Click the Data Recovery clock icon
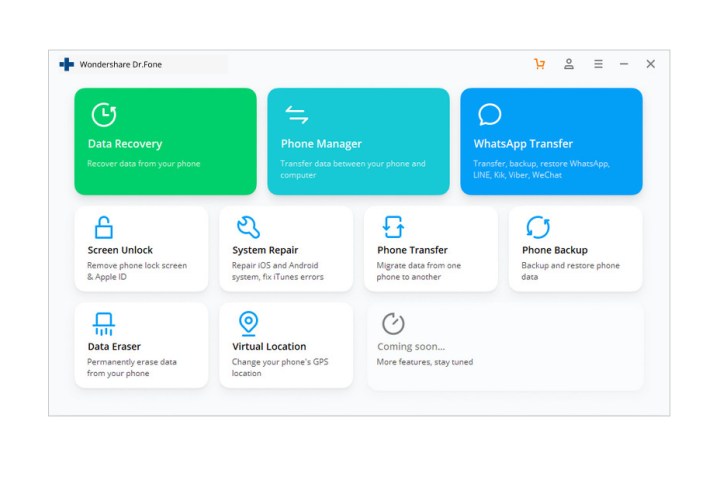 pos(104,114)
